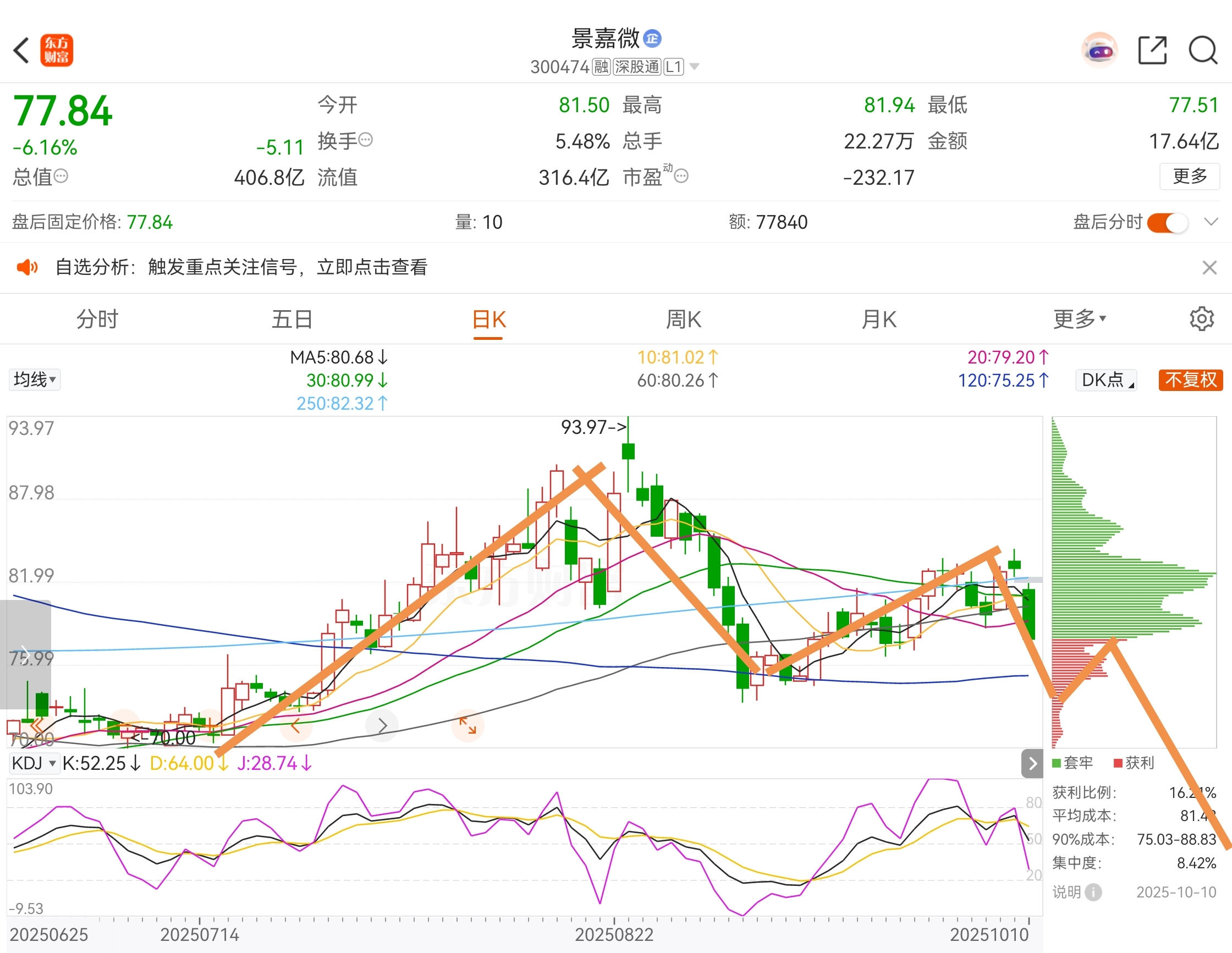Image resolution: width=1232 pixels, height=953 pixels.
Task: Open the search magnifier icon
Action: (x=1203, y=51)
